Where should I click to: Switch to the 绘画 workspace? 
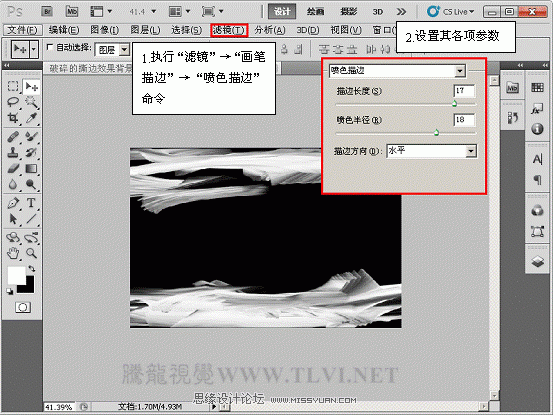click(315, 12)
